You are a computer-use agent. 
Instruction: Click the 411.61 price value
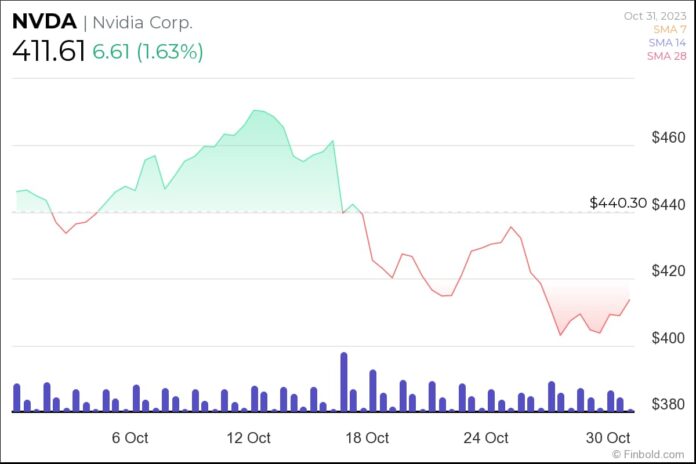click(48, 52)
